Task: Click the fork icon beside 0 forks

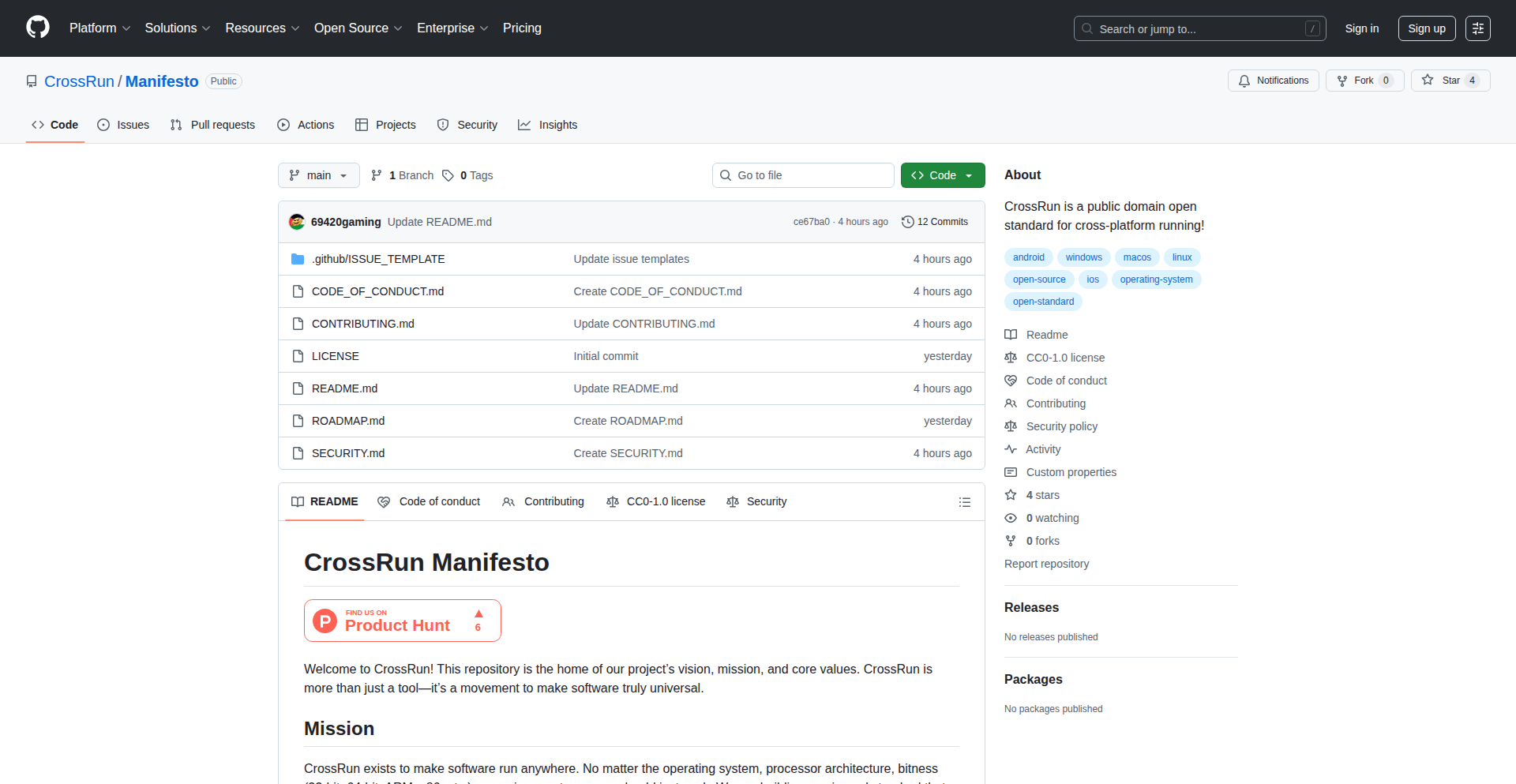Action: click(x=1011, y=541)
